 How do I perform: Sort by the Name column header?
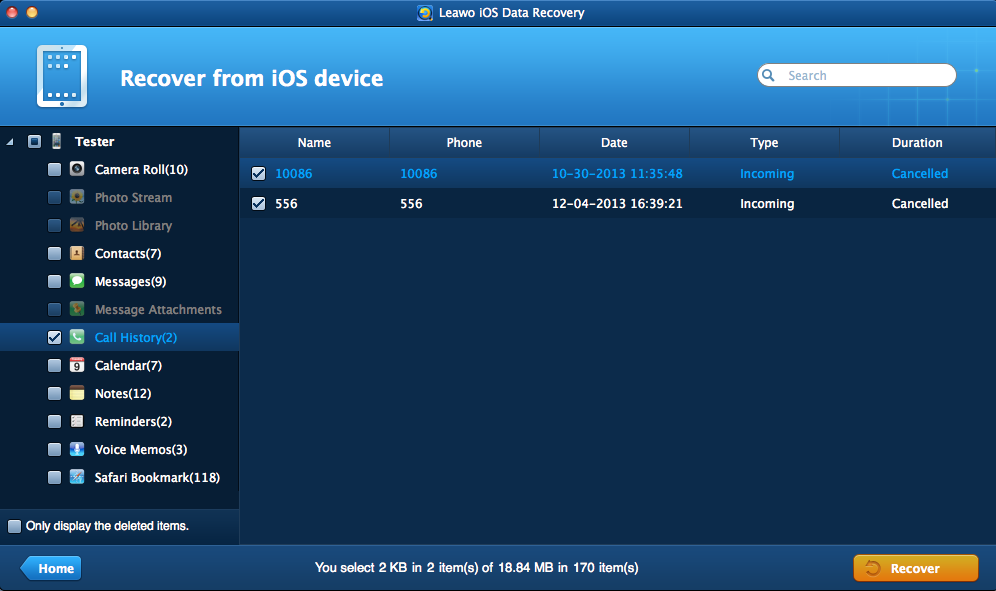pyautogui.click(x=314, y=142)
